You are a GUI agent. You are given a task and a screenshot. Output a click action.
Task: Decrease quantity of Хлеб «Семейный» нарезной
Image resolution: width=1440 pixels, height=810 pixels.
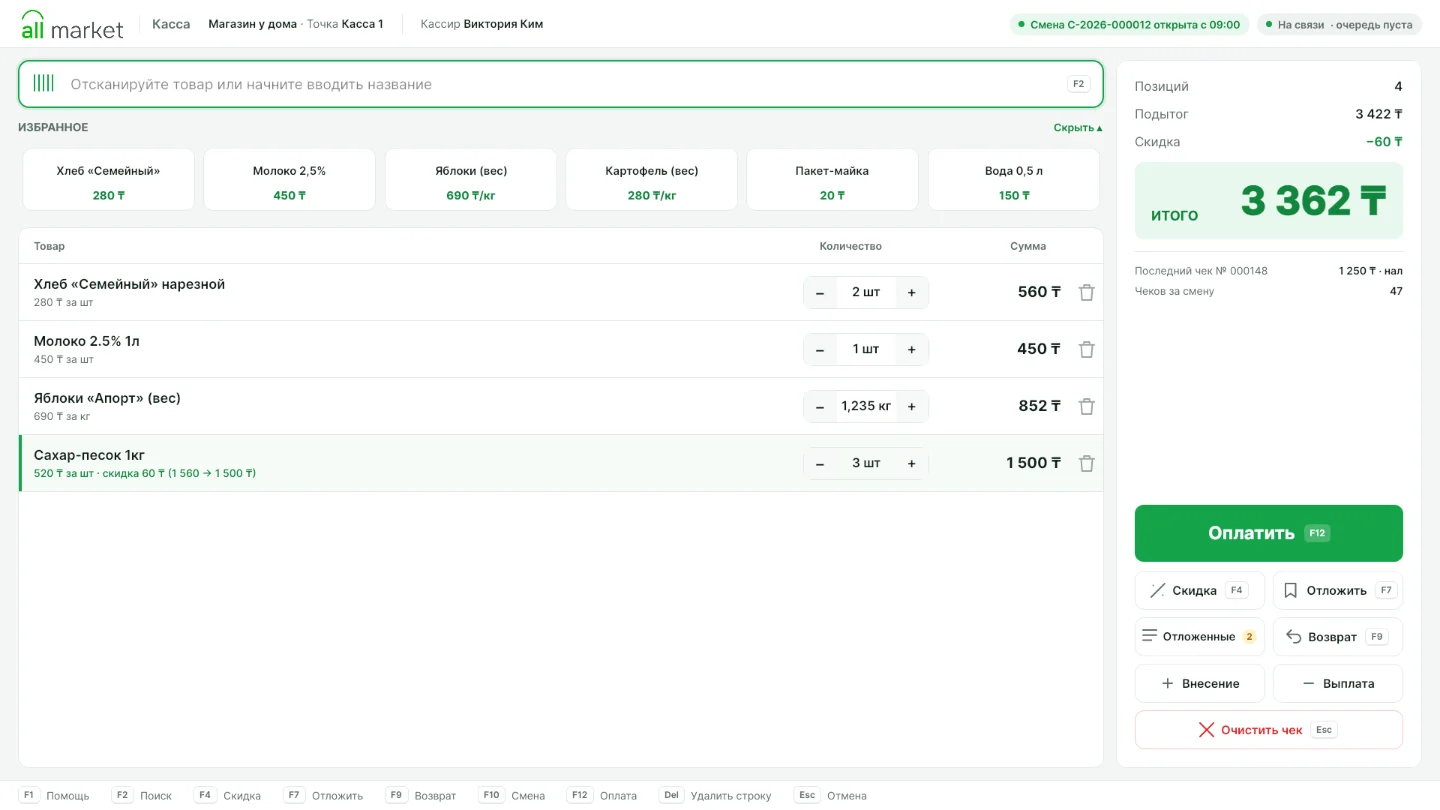click(x=820, y=292)
